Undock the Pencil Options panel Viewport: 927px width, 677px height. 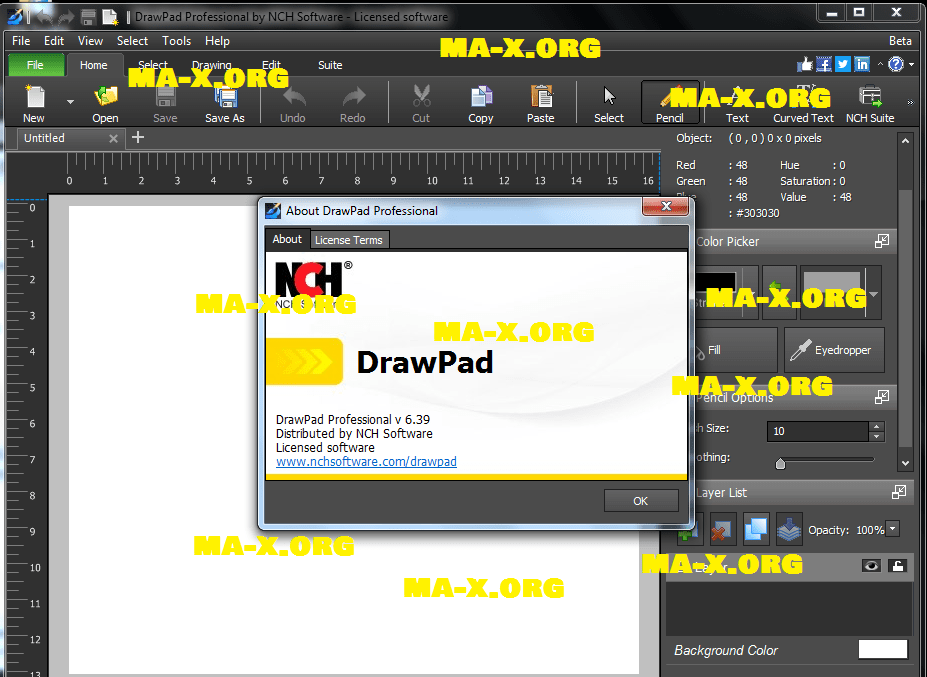pos(881,396)
